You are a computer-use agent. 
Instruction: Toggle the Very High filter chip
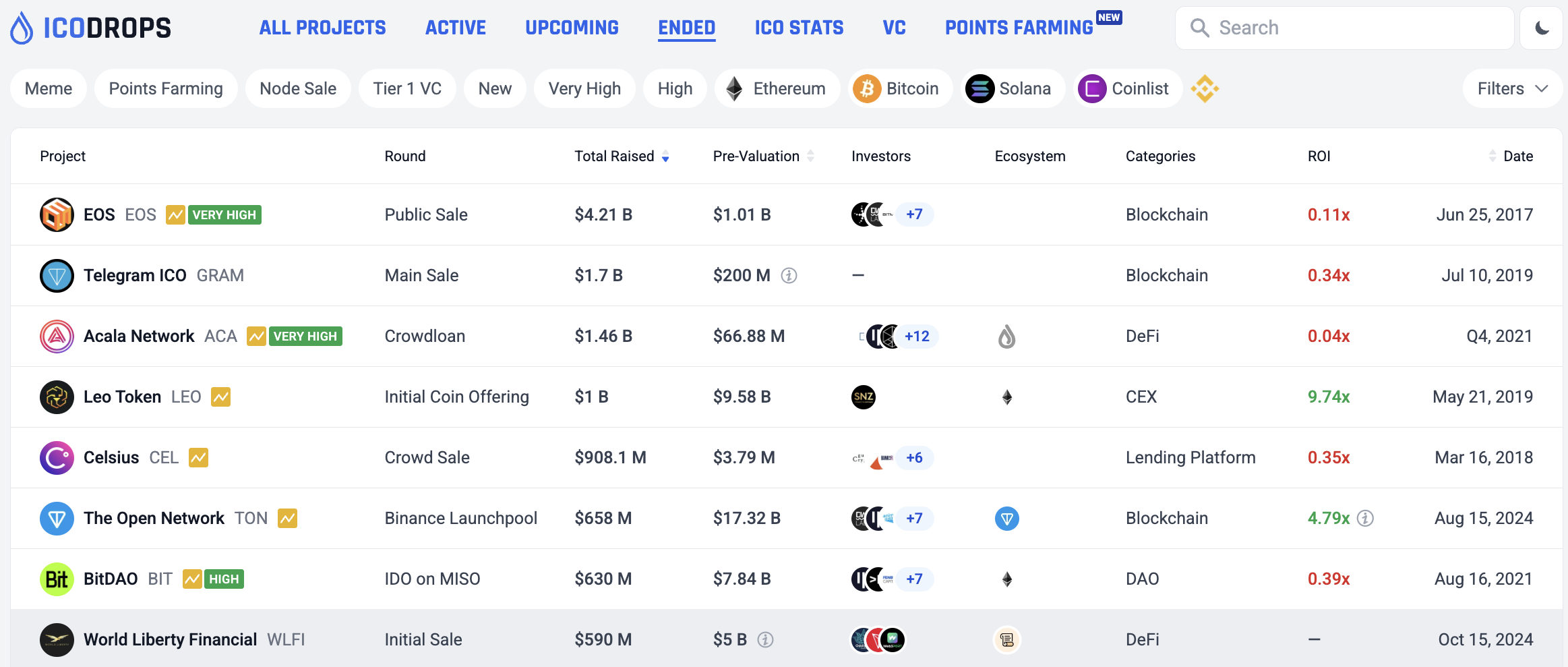(584, 88)
